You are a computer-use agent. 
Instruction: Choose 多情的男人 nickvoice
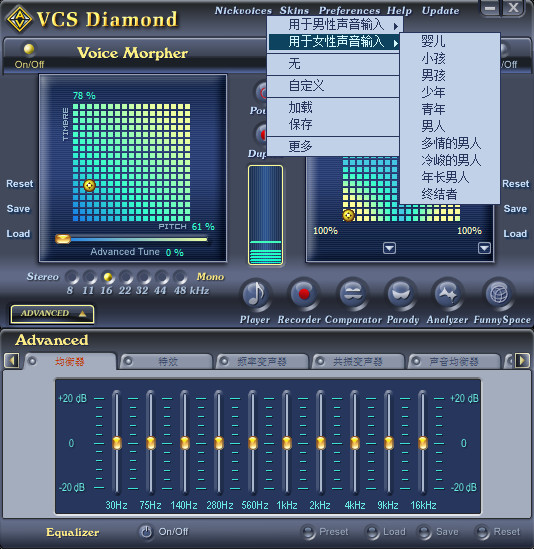click(x=451, y=143)
